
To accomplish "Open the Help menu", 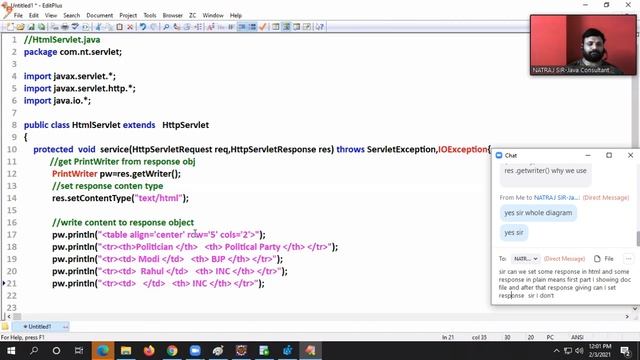I will click(236, 16).
